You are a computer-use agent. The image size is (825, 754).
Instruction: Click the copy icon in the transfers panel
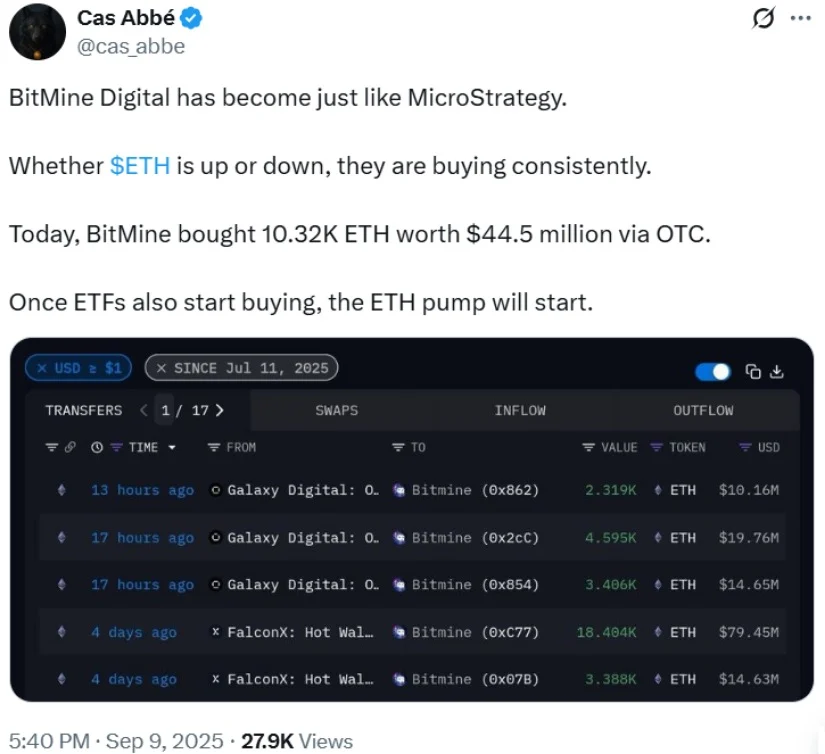(753, 372)
